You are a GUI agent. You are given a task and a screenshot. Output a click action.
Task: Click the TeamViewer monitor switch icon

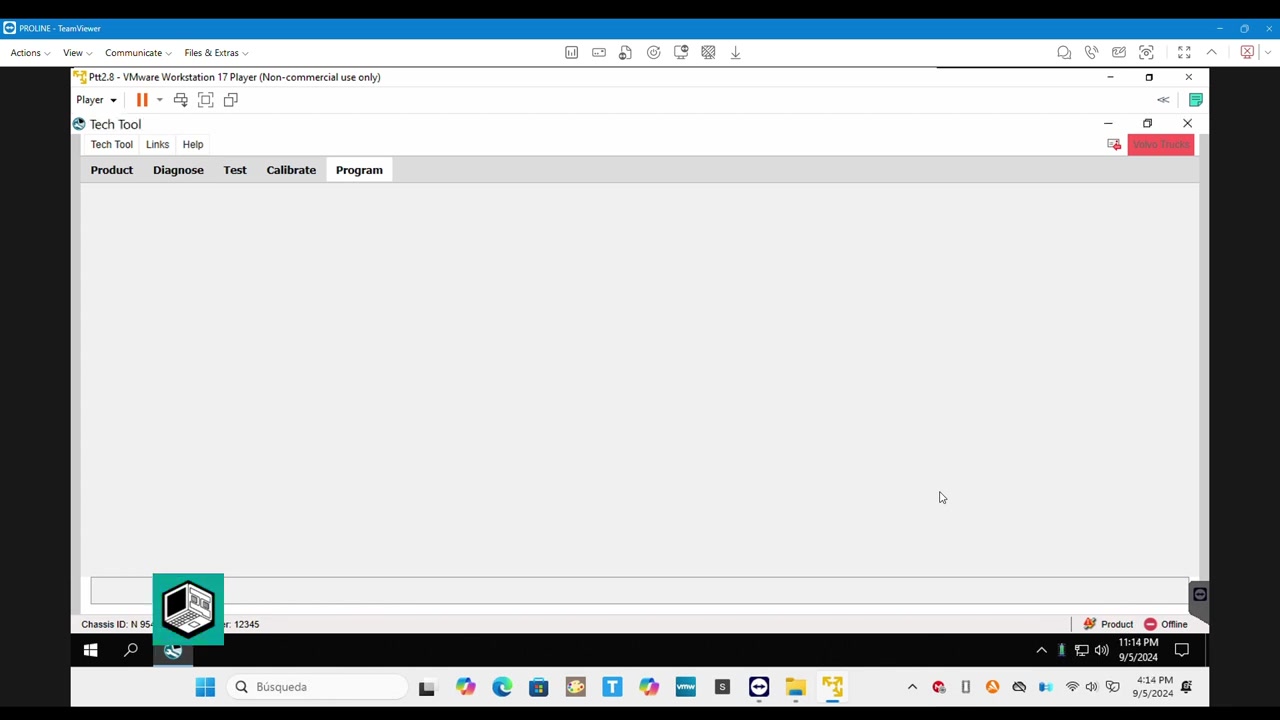point(681,53)
